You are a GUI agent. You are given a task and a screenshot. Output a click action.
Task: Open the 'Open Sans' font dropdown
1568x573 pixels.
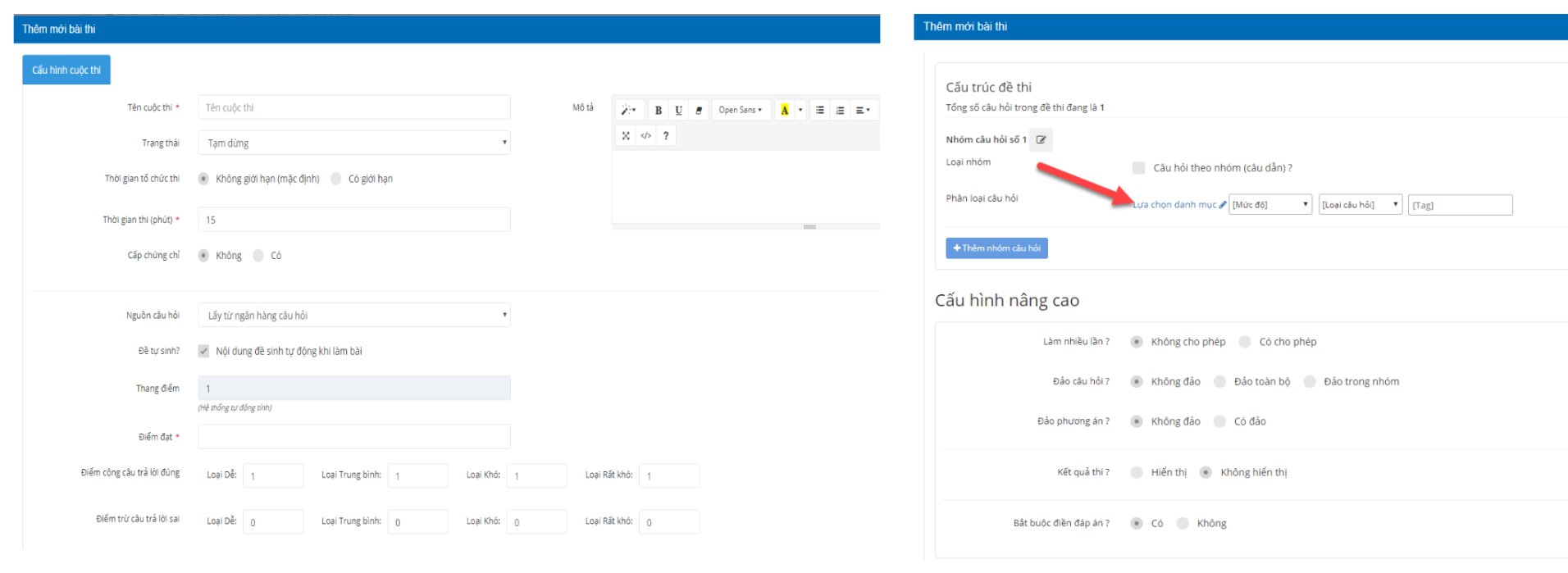741,110
